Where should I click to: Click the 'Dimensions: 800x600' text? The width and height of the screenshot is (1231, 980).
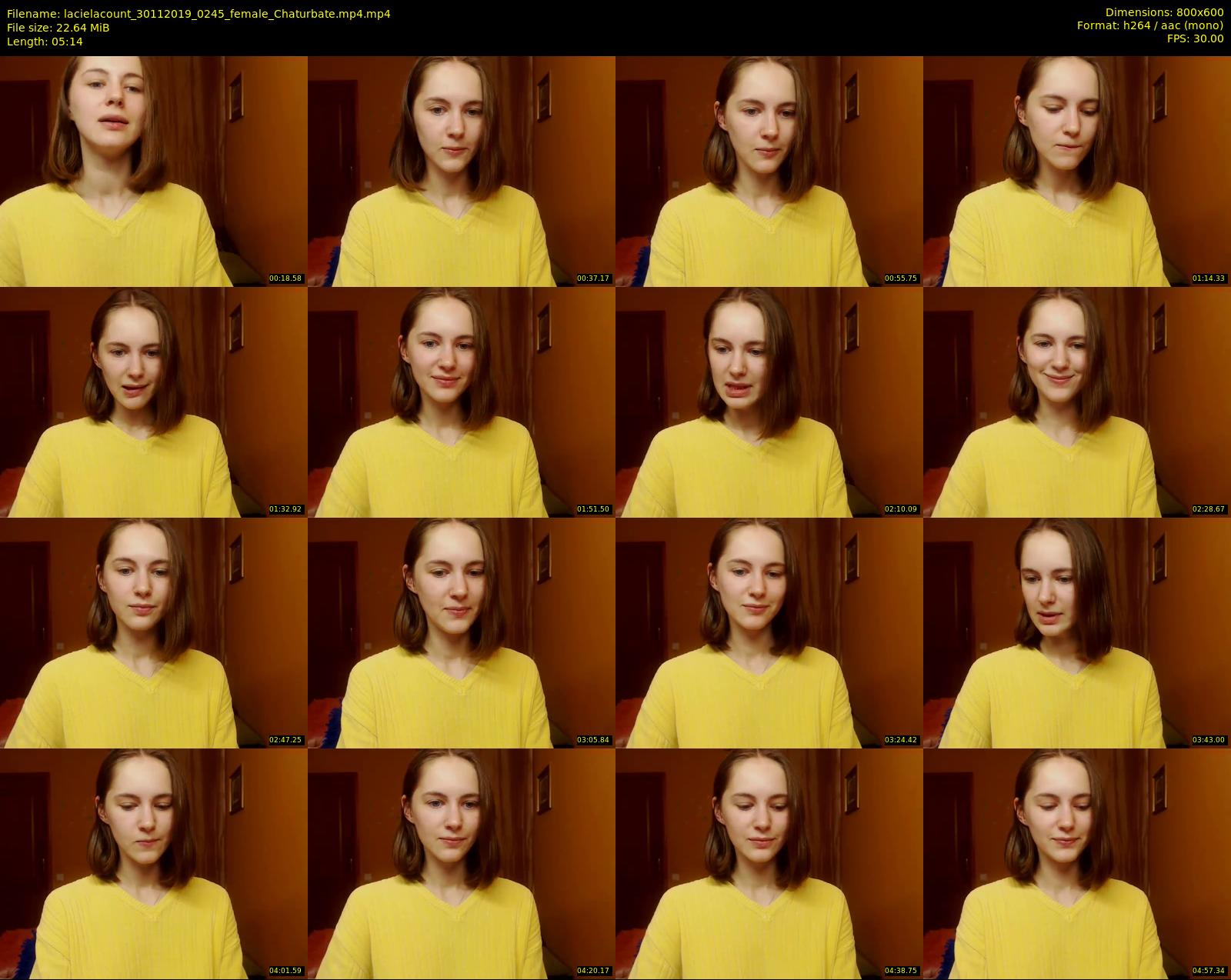[1164, 13]
